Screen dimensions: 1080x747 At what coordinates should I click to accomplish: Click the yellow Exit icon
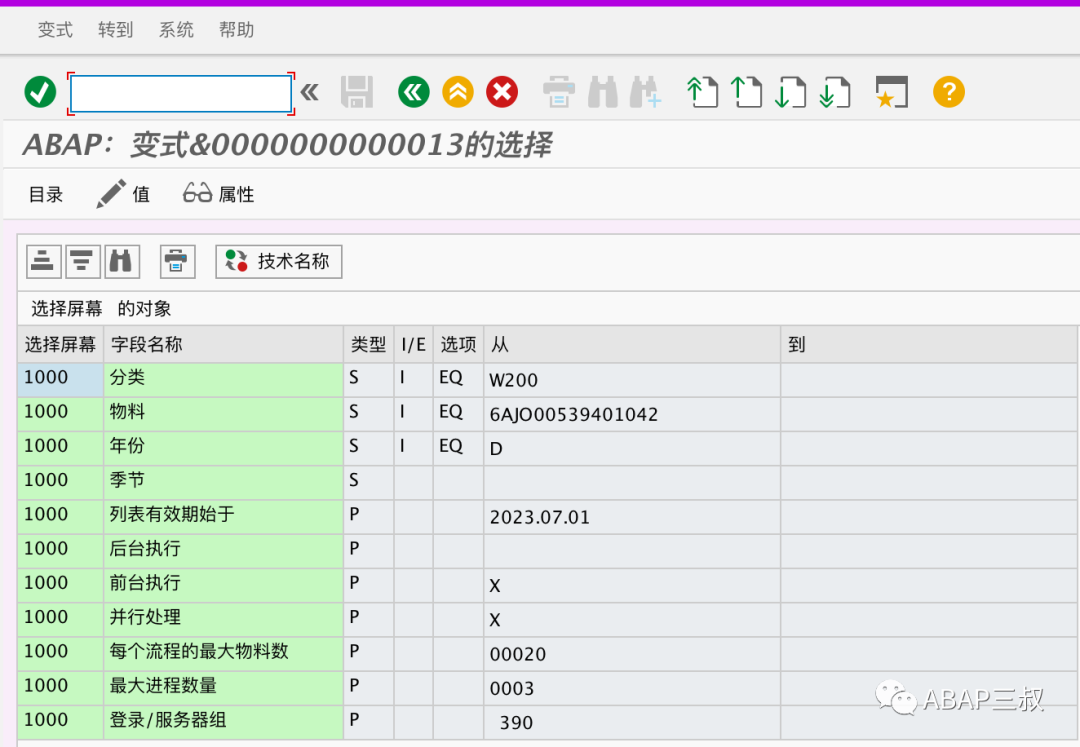457,92
